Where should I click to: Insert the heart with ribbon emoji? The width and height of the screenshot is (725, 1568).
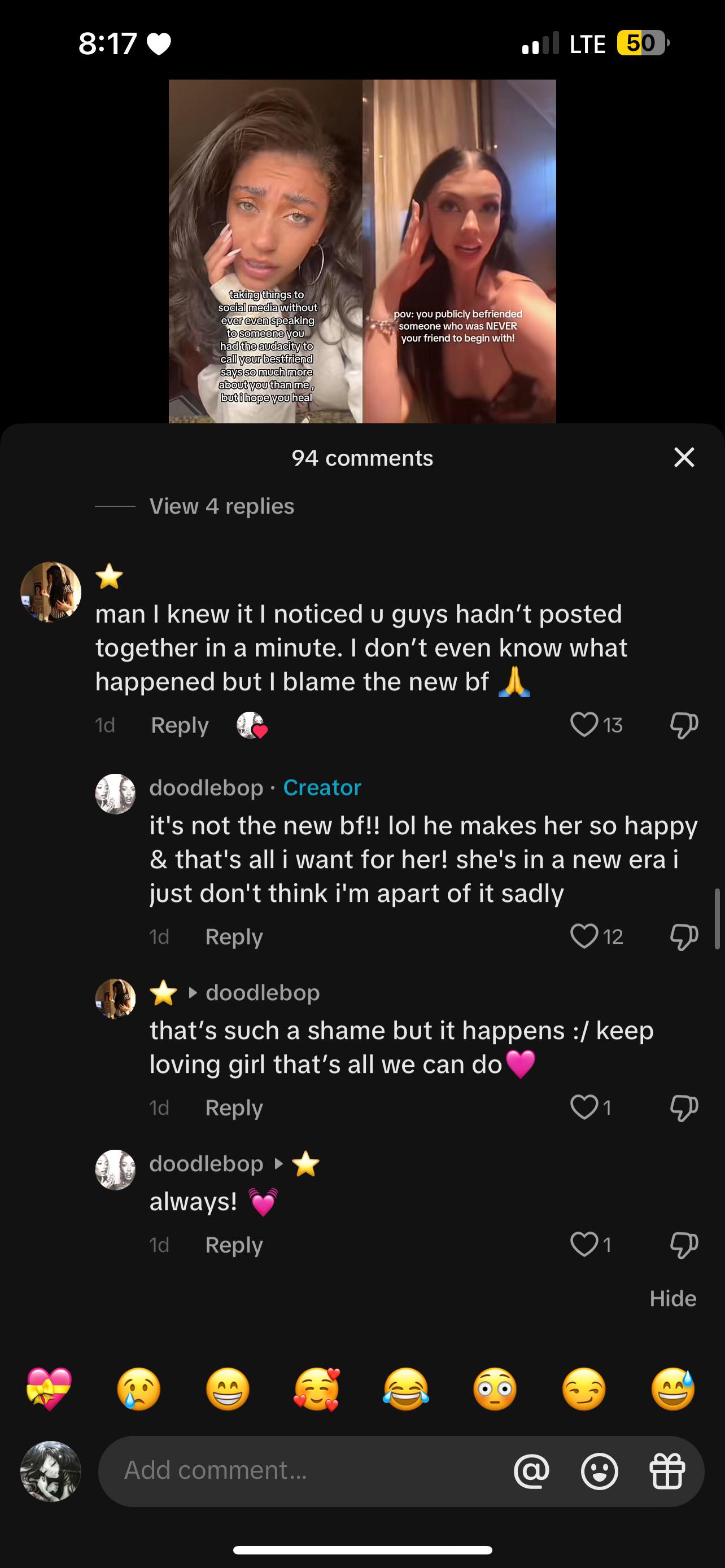tap(49, 1389)
